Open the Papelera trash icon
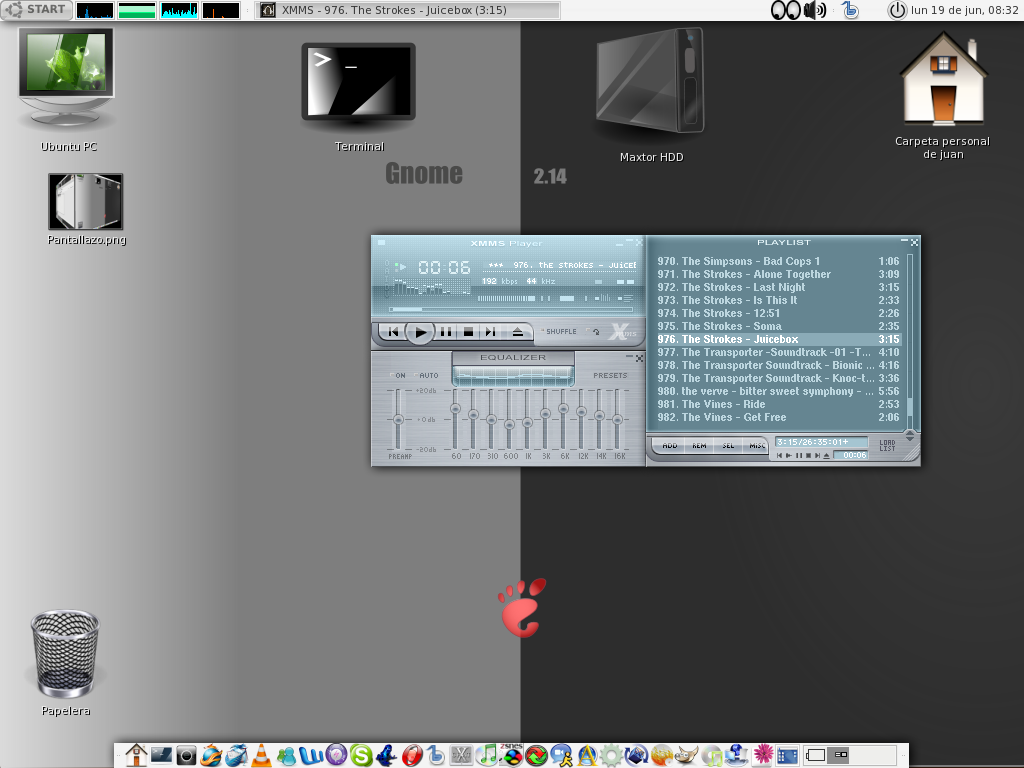Screen dimensions: 1024x768 [65, 662]
